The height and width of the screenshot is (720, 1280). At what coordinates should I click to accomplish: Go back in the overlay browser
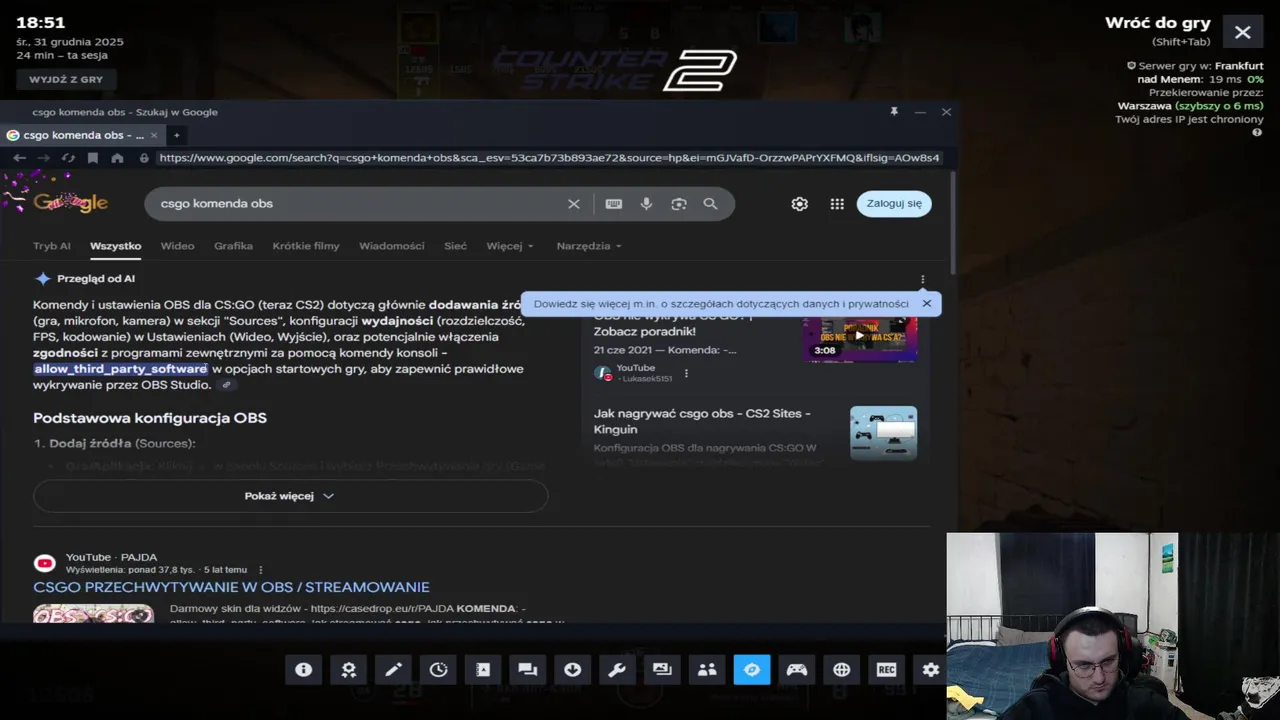(x=20, y=158)
